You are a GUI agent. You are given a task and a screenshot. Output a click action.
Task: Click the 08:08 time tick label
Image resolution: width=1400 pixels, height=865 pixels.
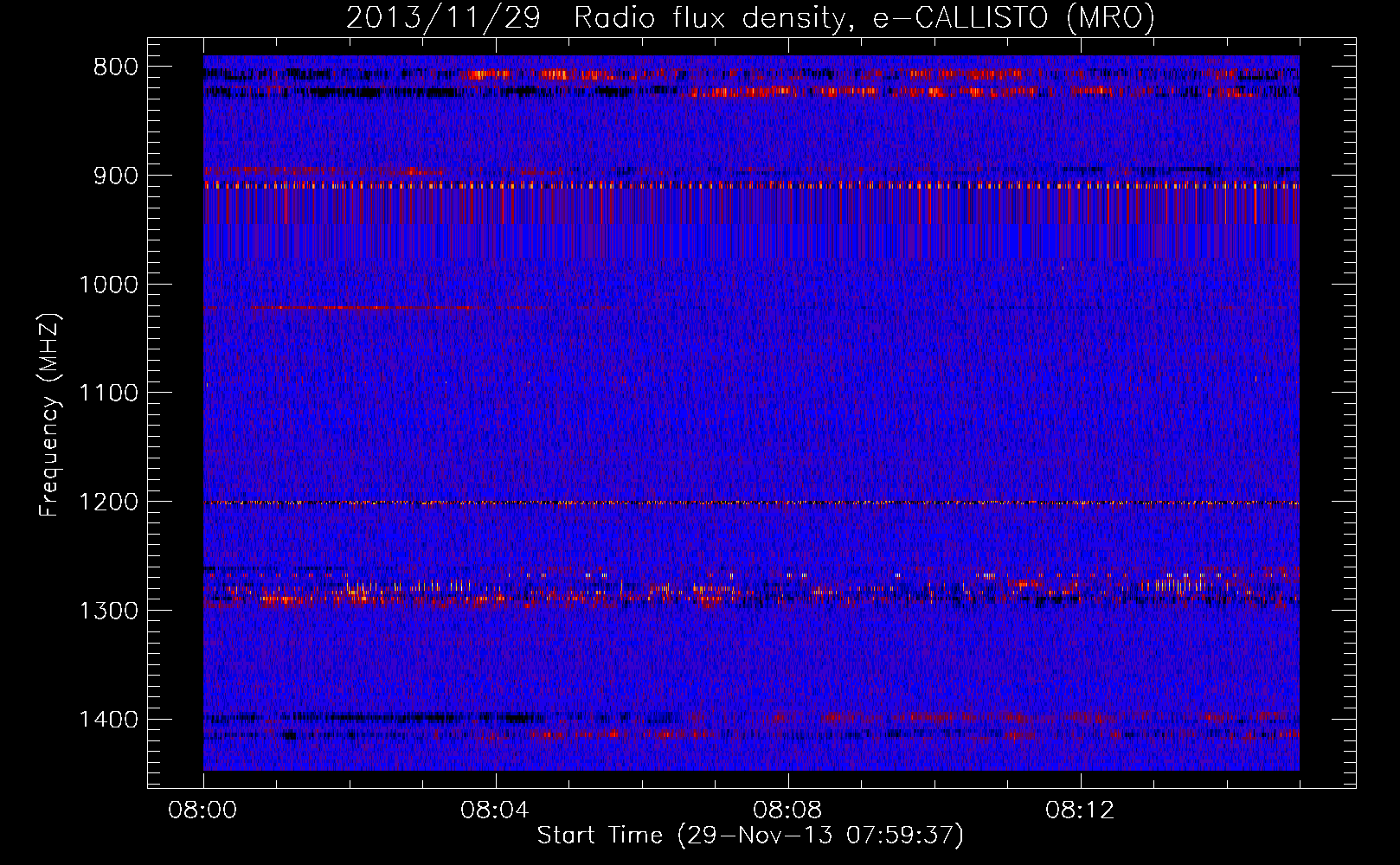[x=787, y=811]
